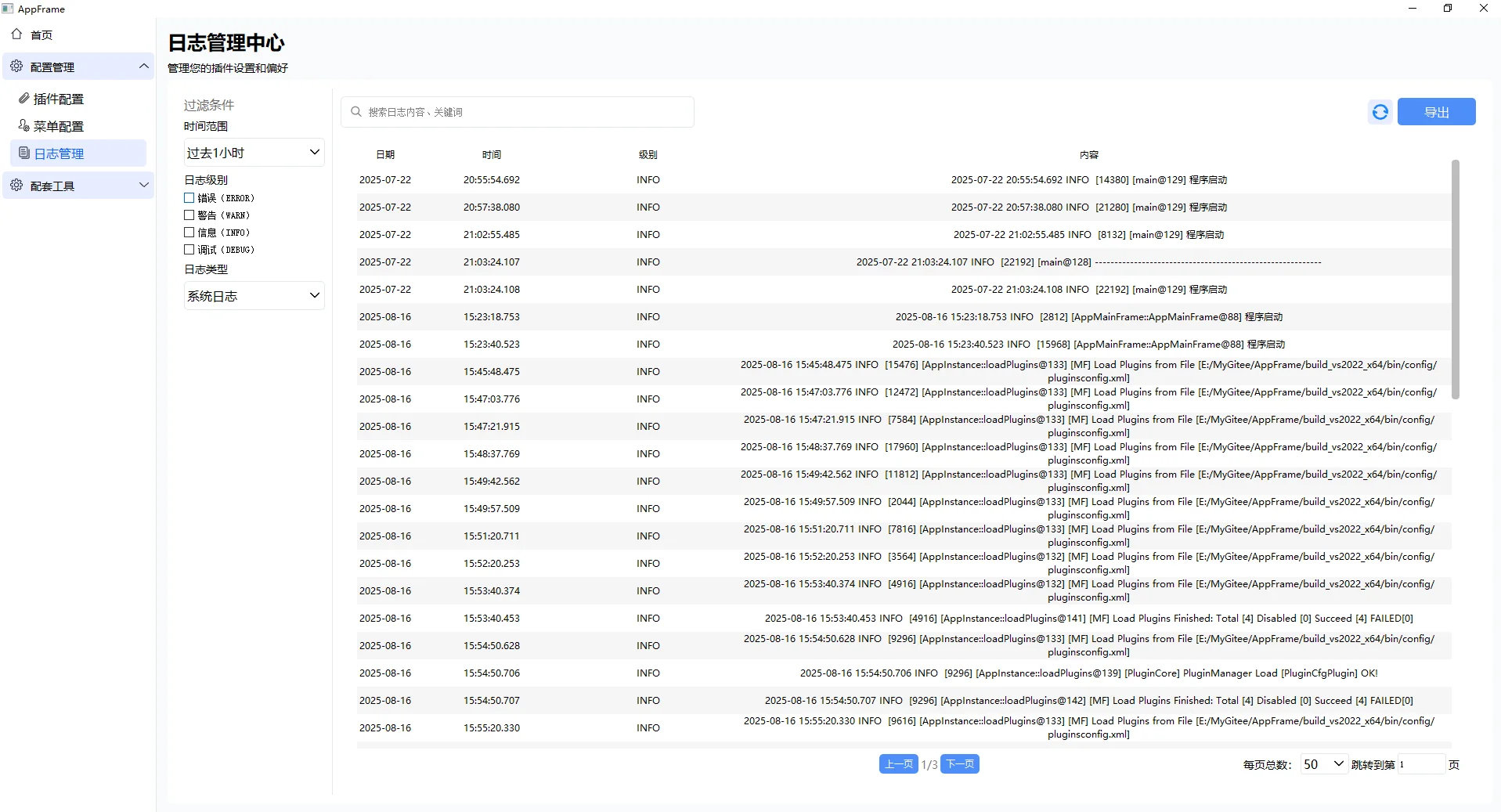This screenshot has height=812, width=1501.
Task: Click the 日期 column header
Action: click(385, 155)
